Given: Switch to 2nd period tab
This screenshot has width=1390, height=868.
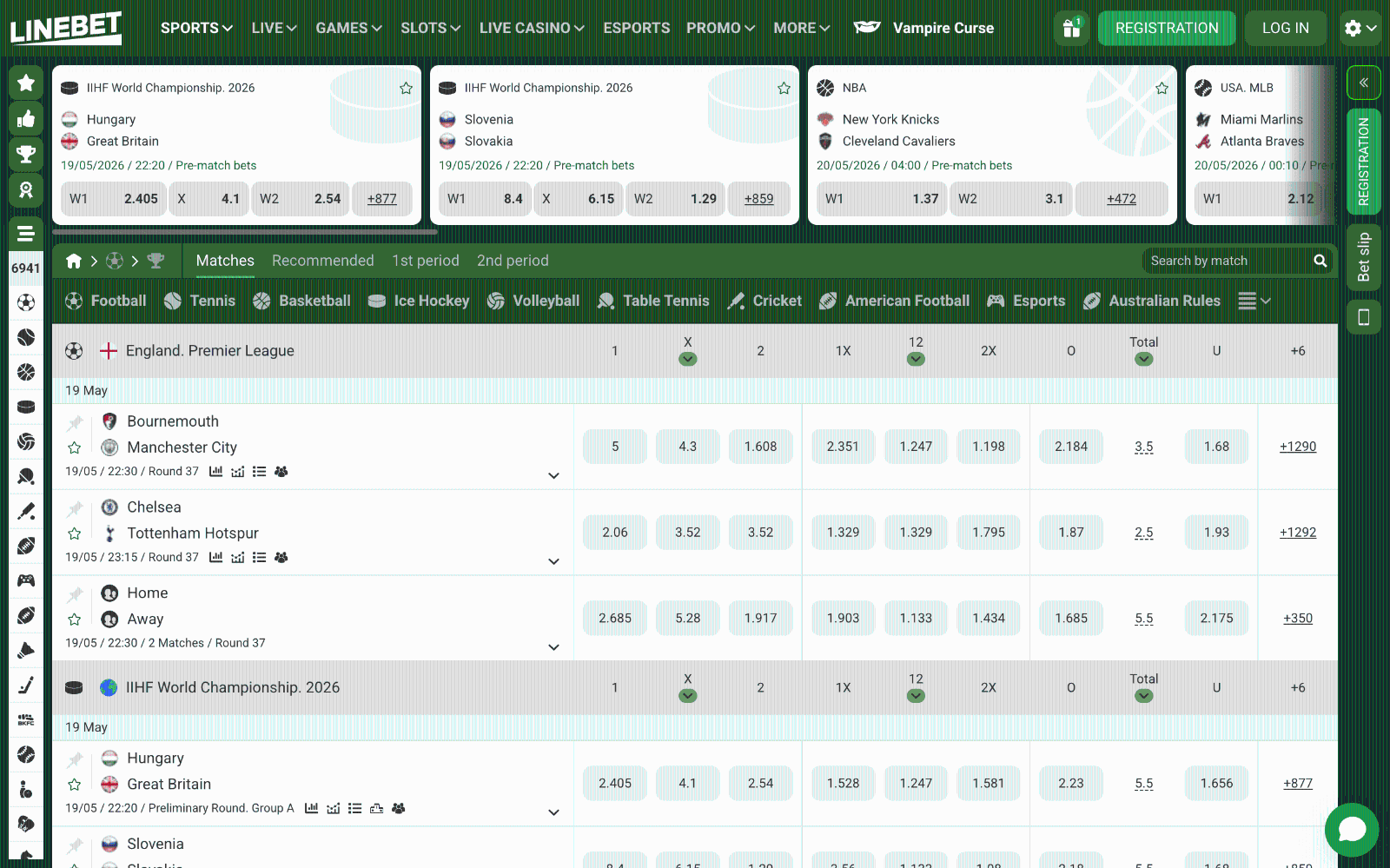Looking at the screenshot, I should pos(513,261).
